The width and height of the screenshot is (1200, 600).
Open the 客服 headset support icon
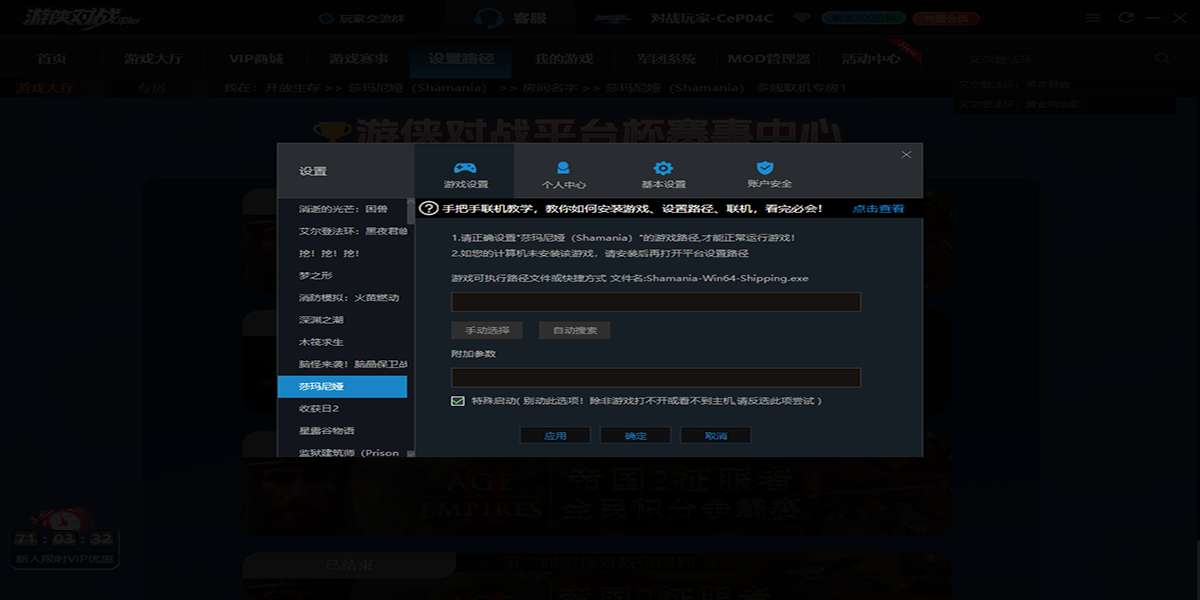tap(488, 18)
